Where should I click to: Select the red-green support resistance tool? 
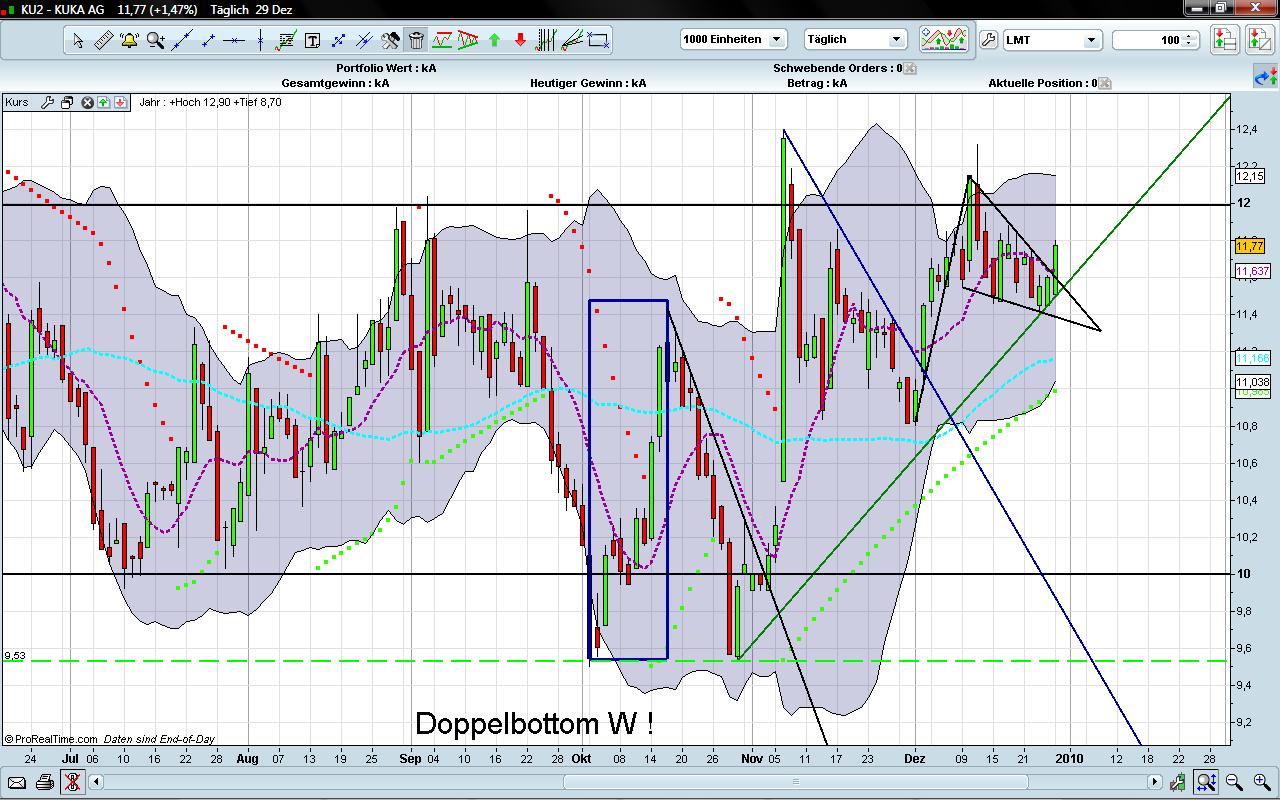[442, 40]
